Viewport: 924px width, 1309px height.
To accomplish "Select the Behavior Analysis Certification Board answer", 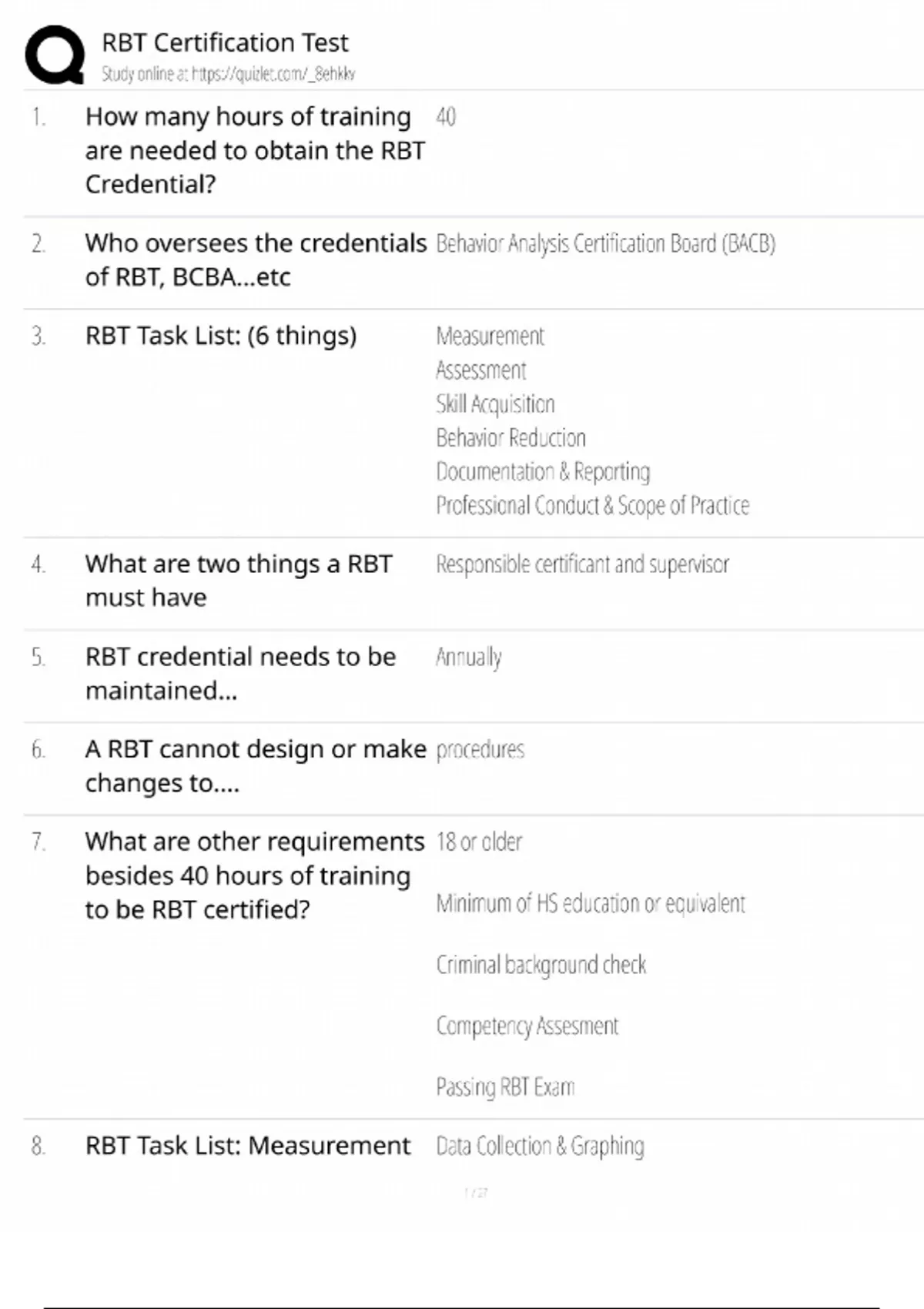I will (605, 243).
